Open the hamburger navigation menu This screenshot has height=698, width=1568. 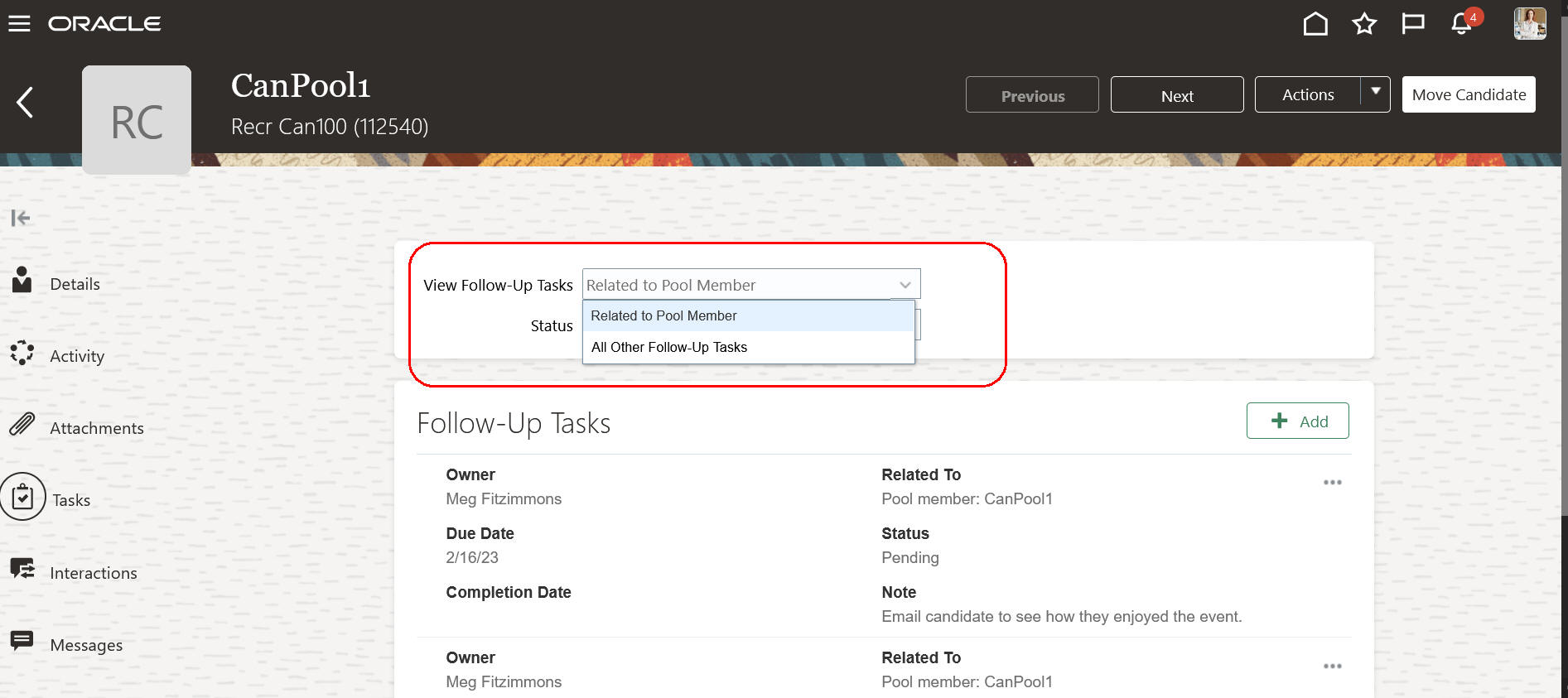click(19, 24)
